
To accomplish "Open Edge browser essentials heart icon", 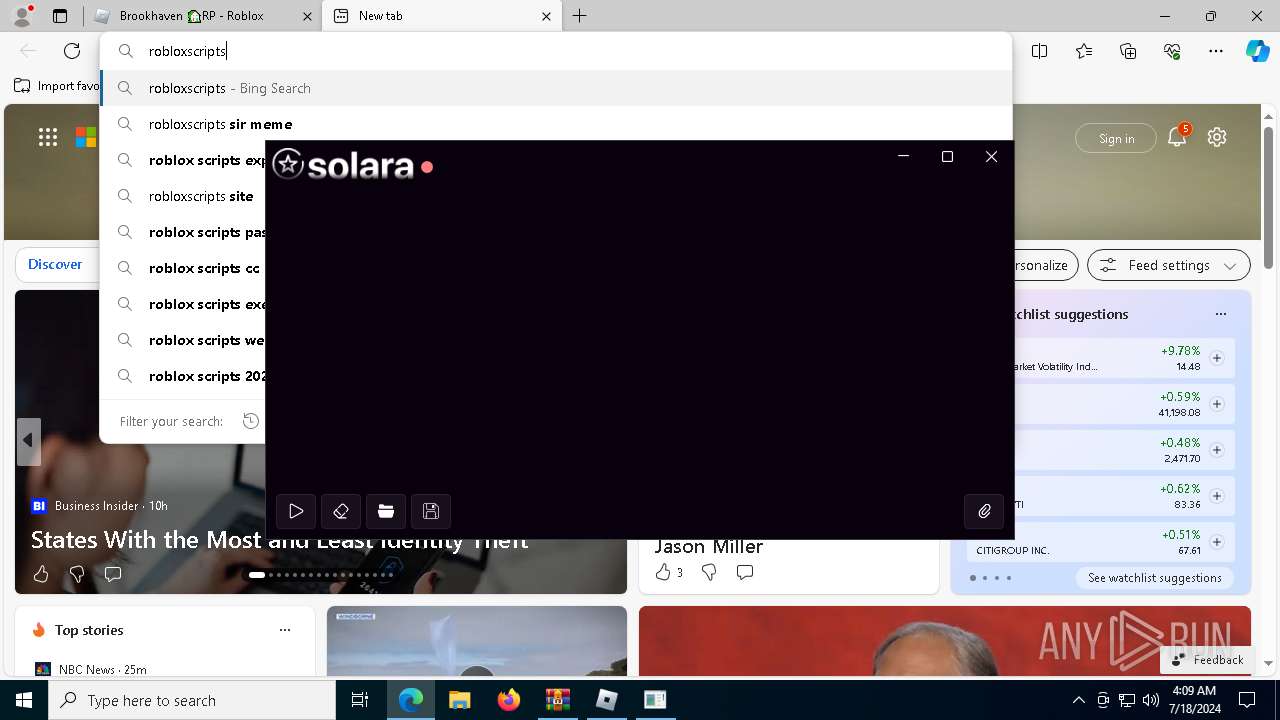I will click(x=1172, y=51).
